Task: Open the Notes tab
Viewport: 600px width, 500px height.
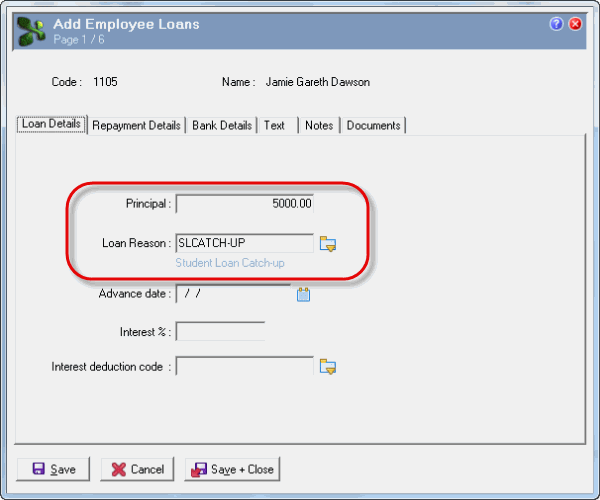Action: pyautogui.click(x=319, y=125)
